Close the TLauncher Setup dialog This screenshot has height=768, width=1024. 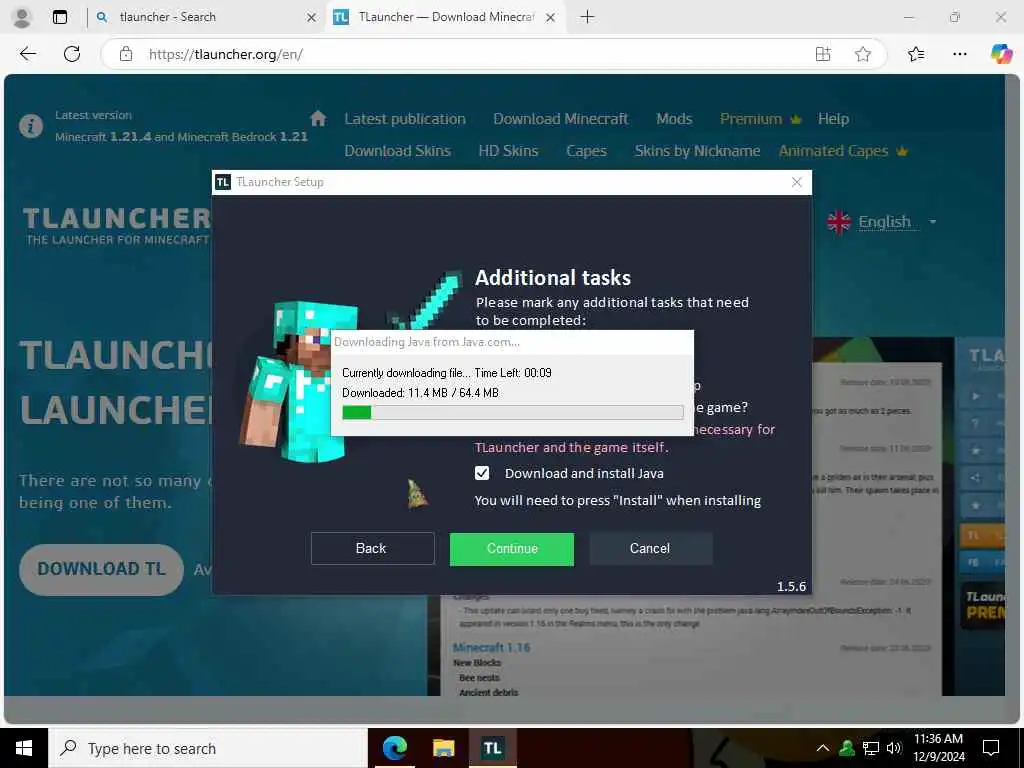tap(796, 182)
